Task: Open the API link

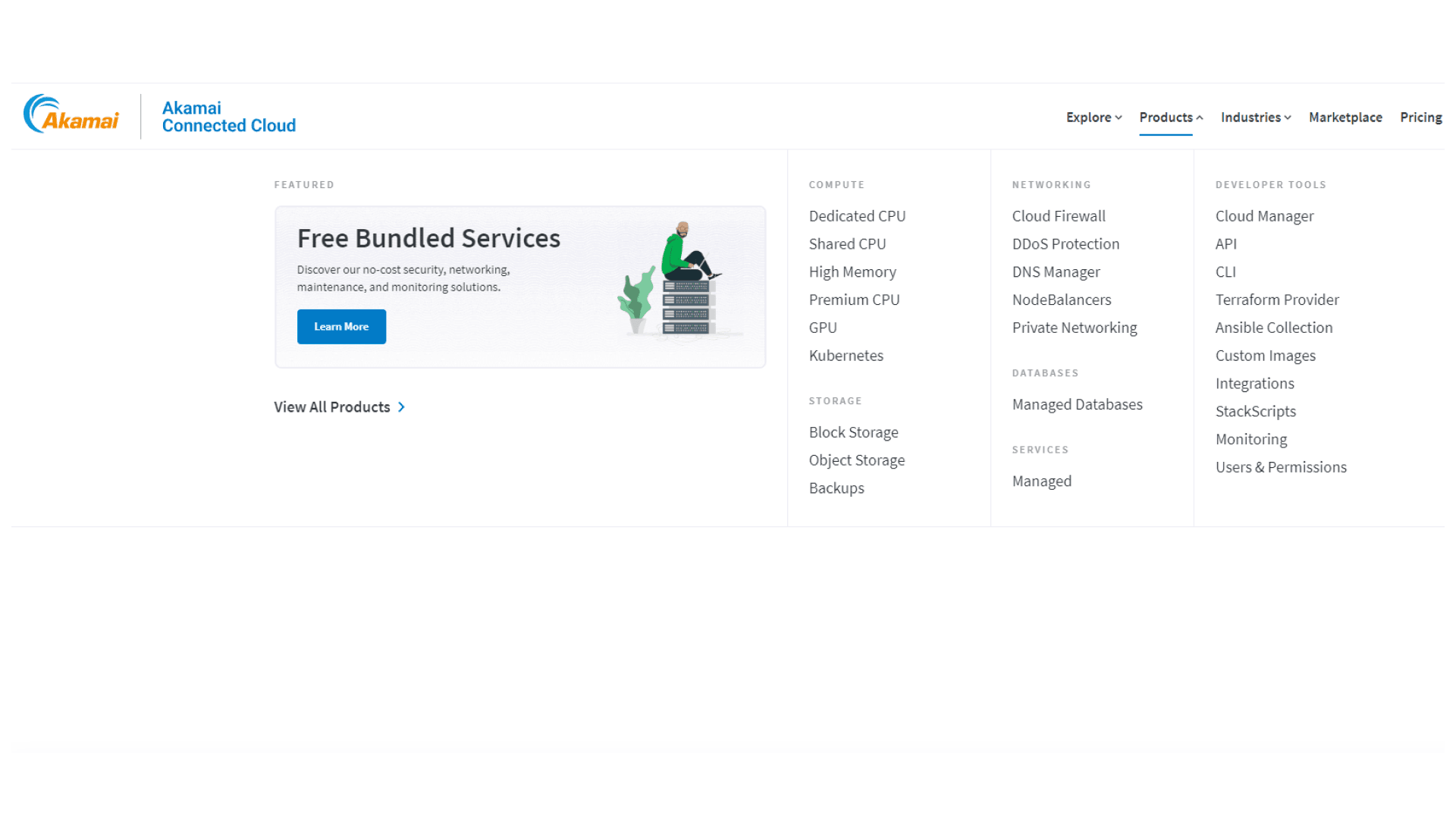Action: click(x=1225, y=244)
